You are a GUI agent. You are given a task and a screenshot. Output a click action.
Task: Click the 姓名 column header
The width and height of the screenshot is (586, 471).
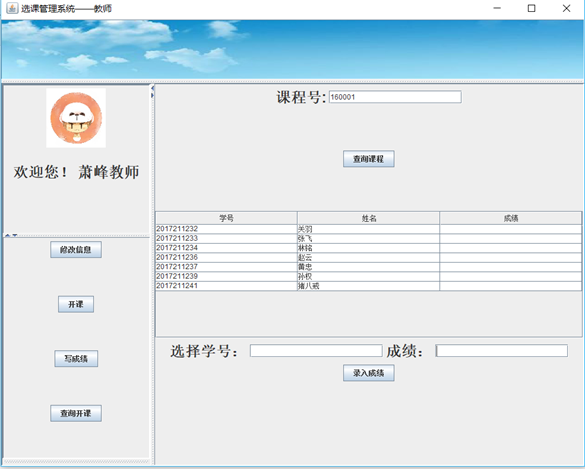368,218
